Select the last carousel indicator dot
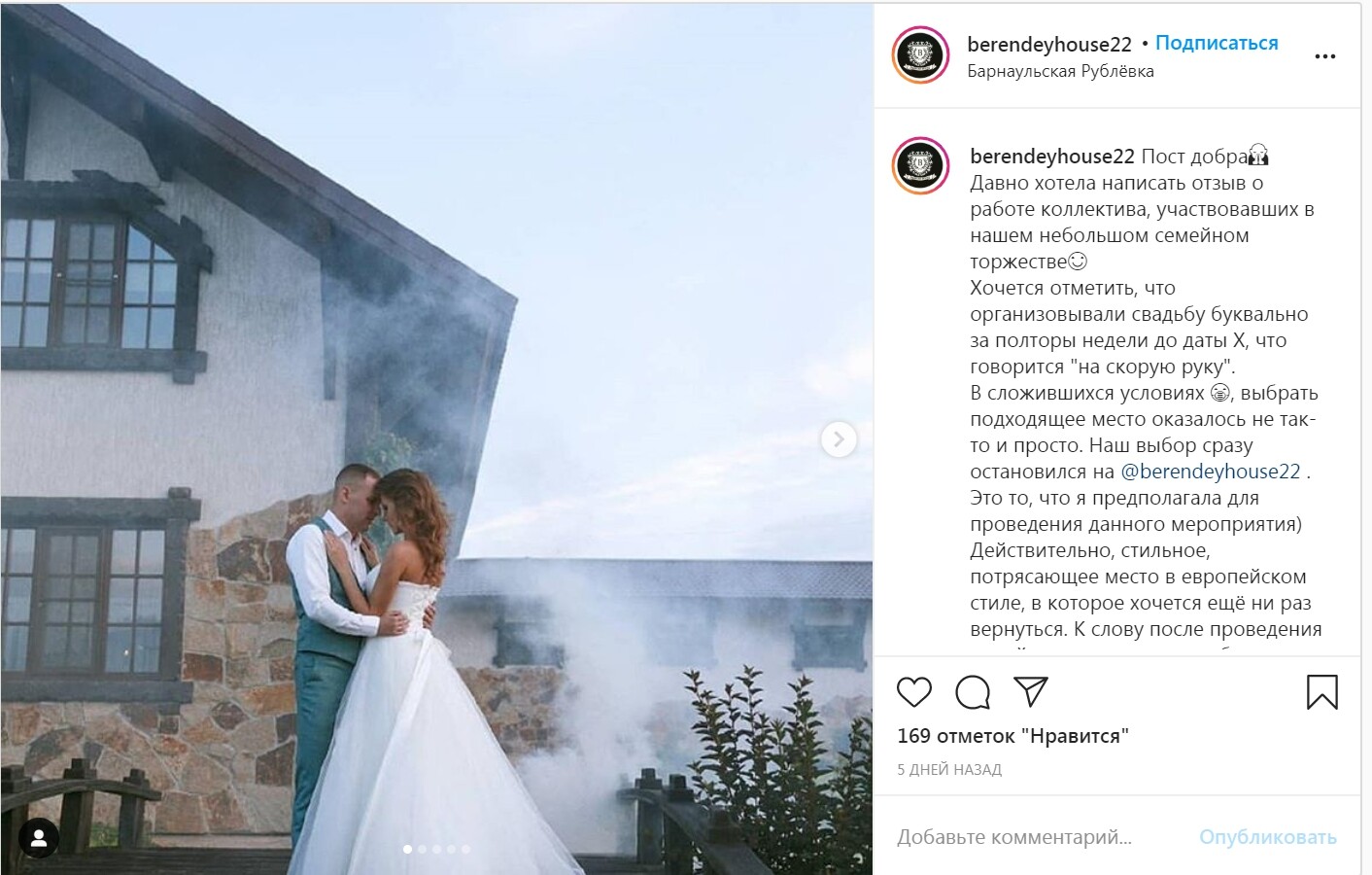1372x875 pixels. pos(465,849)
